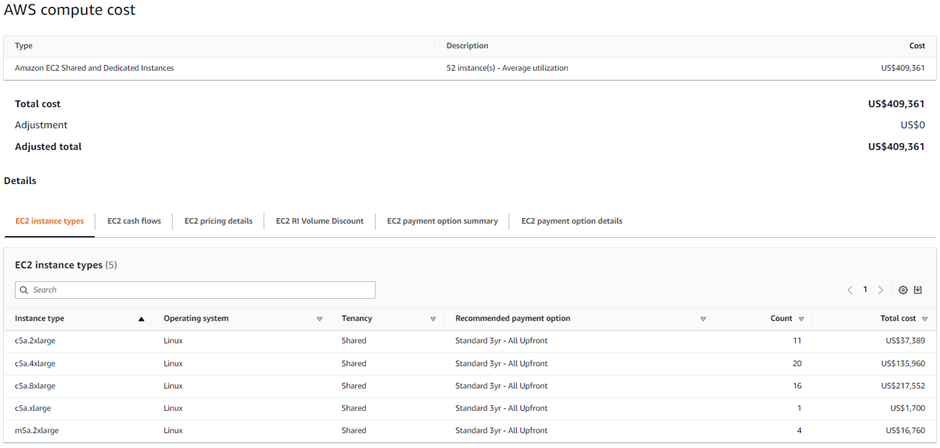Viewport: 940px width, 448px height.
Task: Click Amazon EC2 Shared and Dedicated Instances
Action: 94,68
